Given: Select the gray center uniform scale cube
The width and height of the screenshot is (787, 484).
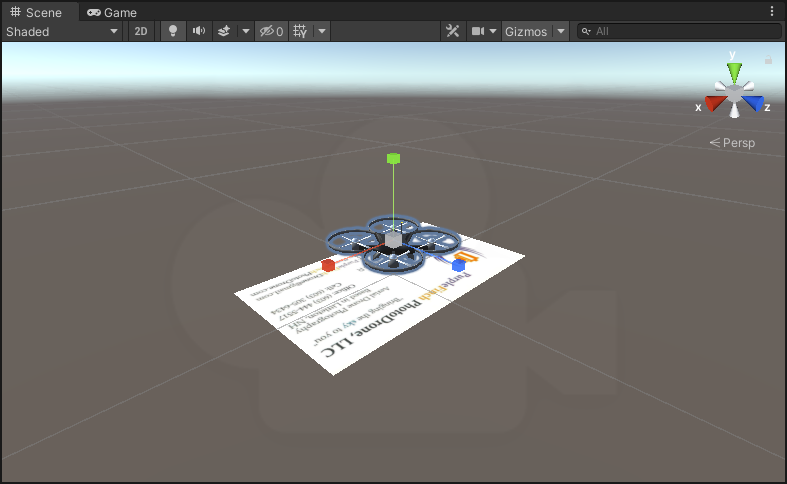Looking at the screenshot, I should pos(393,239).
